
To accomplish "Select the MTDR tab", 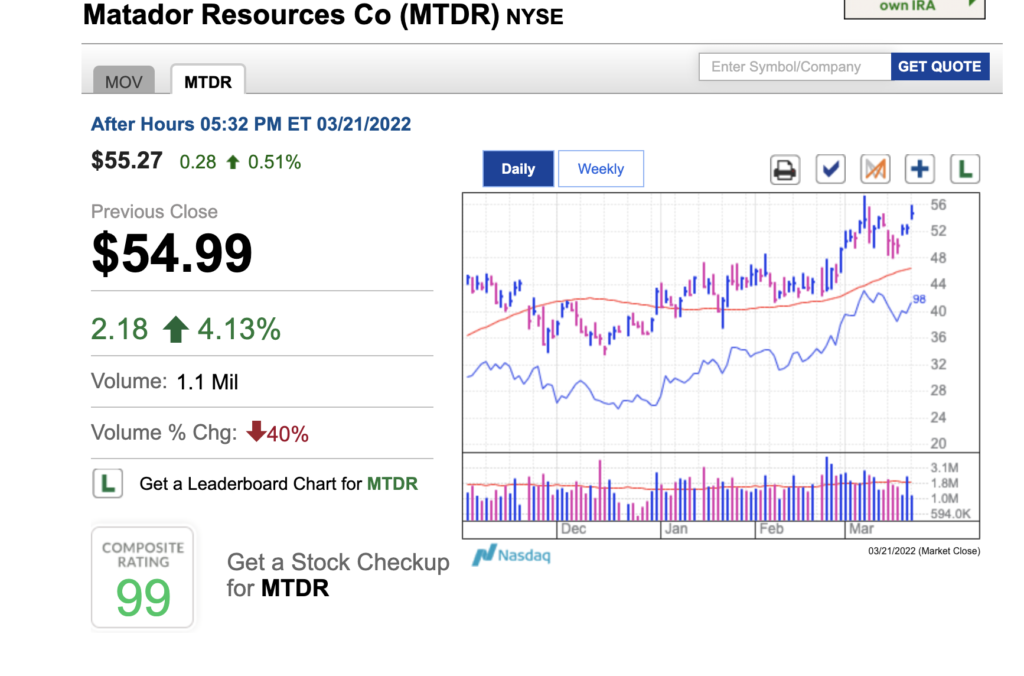I will tap(208, 81).
